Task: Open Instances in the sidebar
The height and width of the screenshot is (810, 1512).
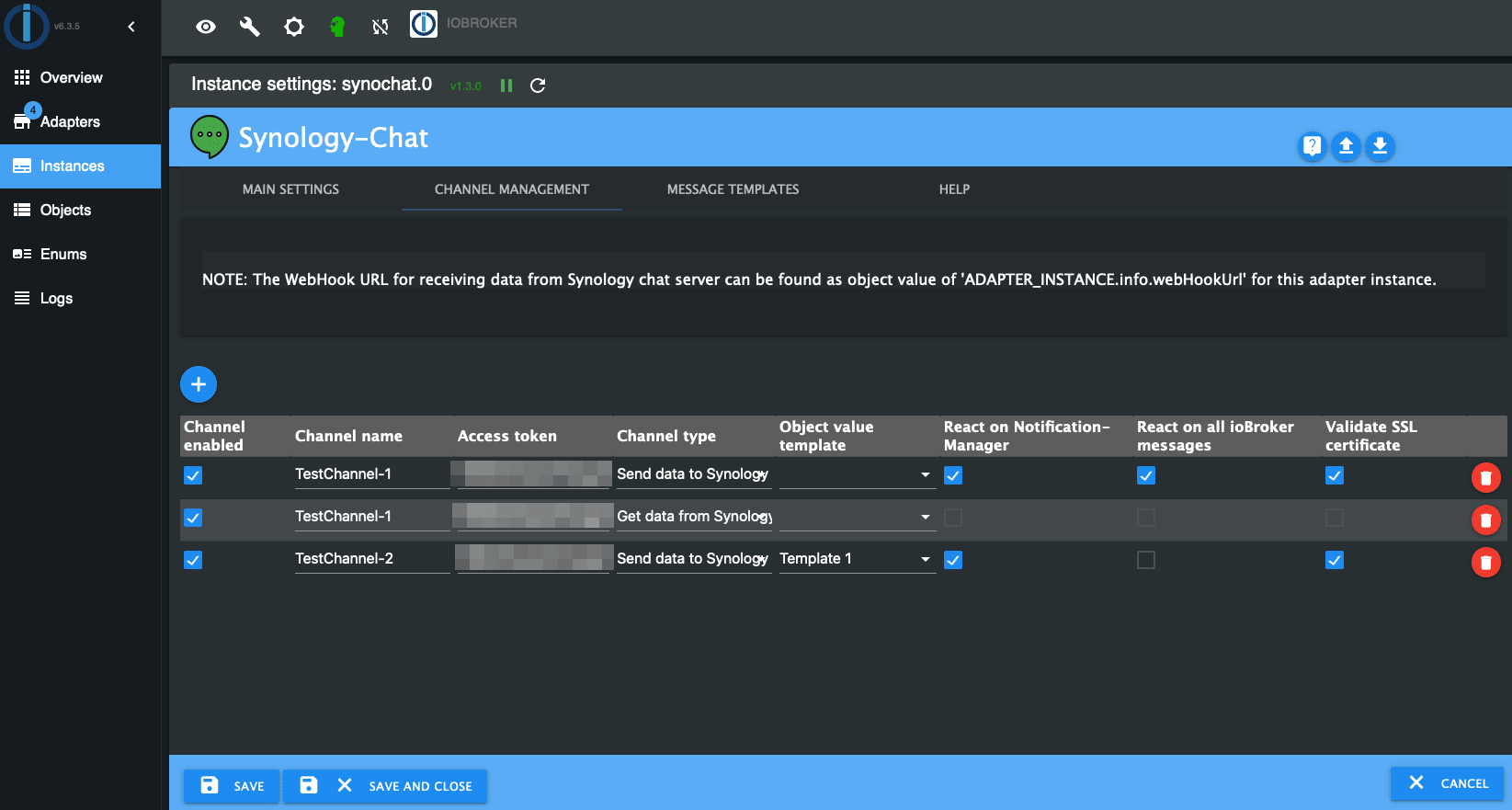Action: coord(80,165)
